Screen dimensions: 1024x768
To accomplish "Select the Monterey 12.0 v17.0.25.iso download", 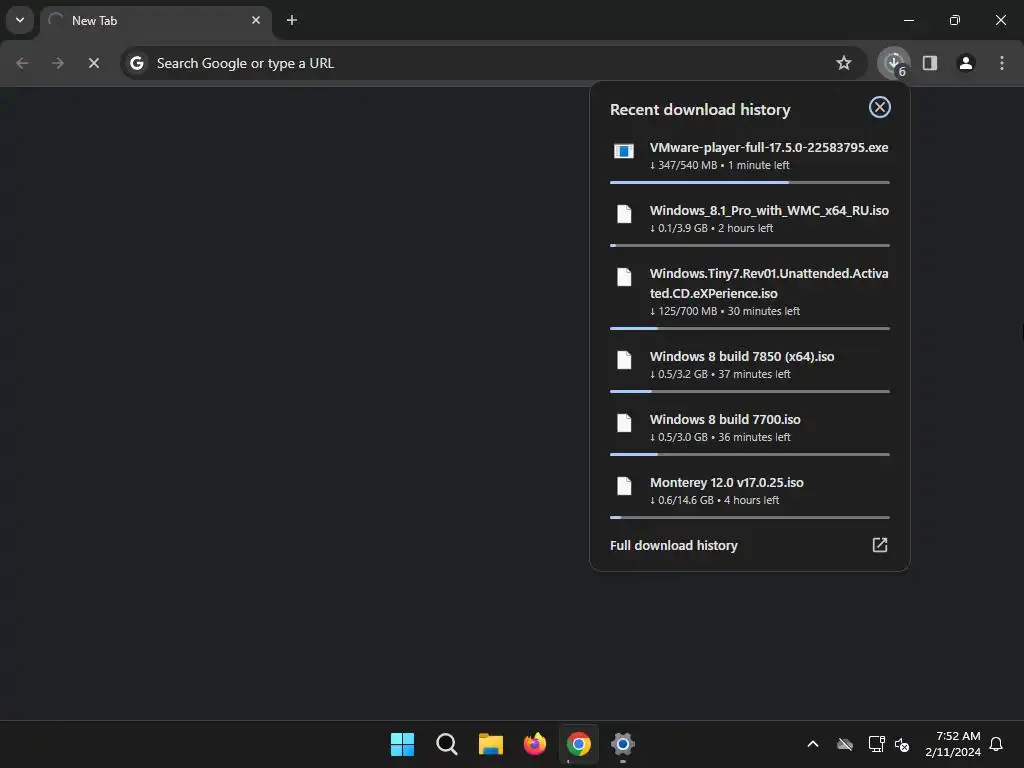I will tap(726, 483).
